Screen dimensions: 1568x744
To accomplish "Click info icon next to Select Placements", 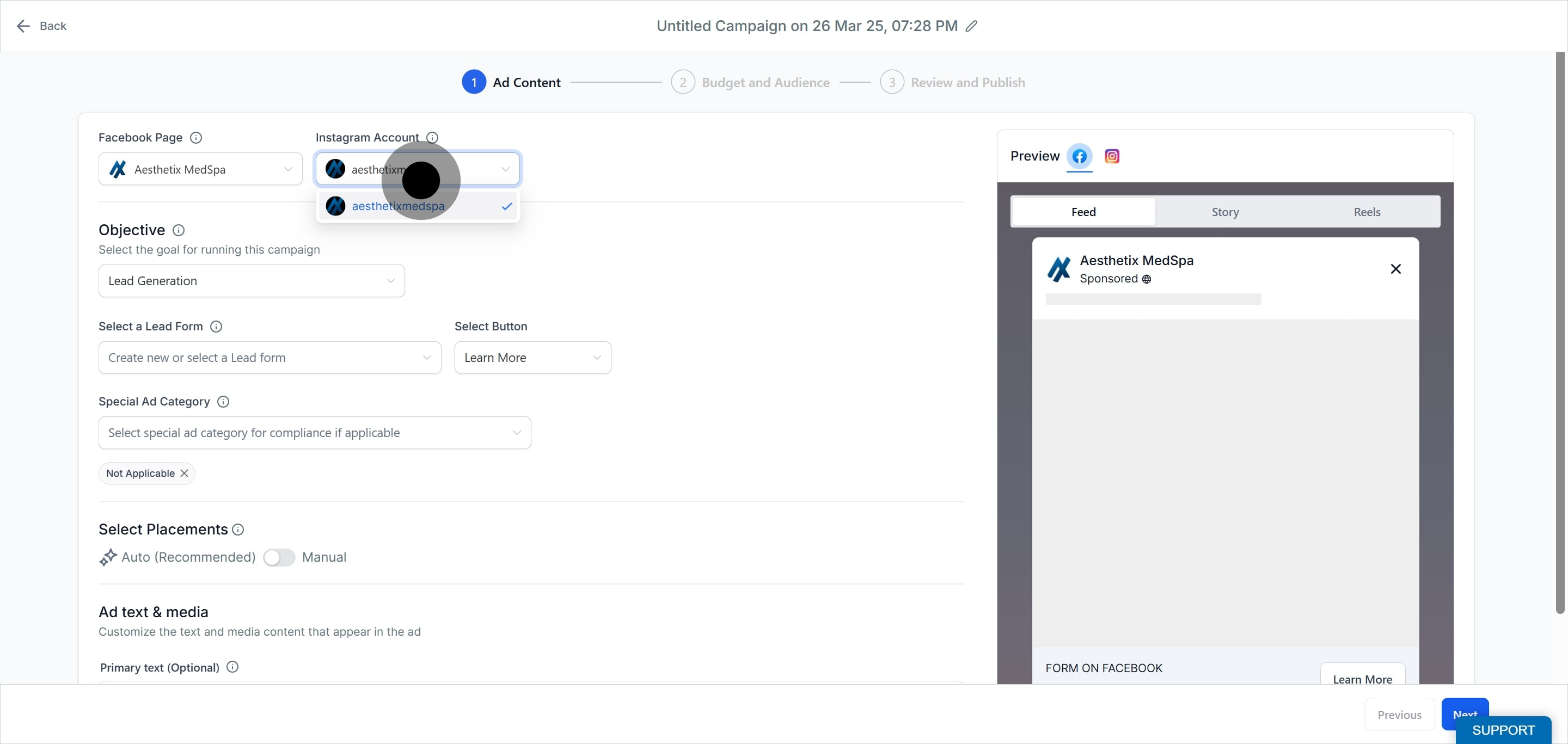I will (238, 529).
